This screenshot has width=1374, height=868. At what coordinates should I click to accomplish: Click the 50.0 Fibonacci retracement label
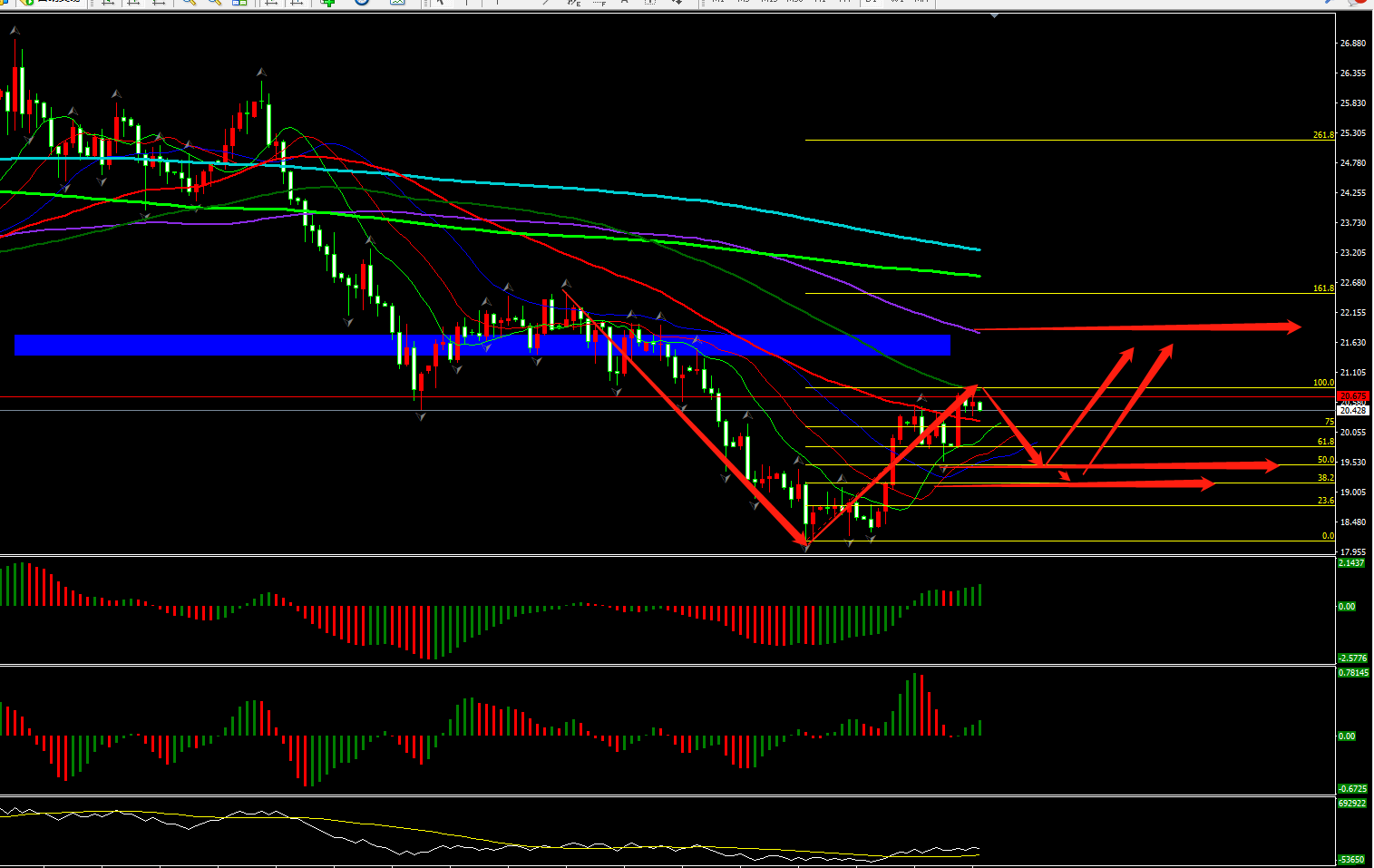click(1325, 460)
